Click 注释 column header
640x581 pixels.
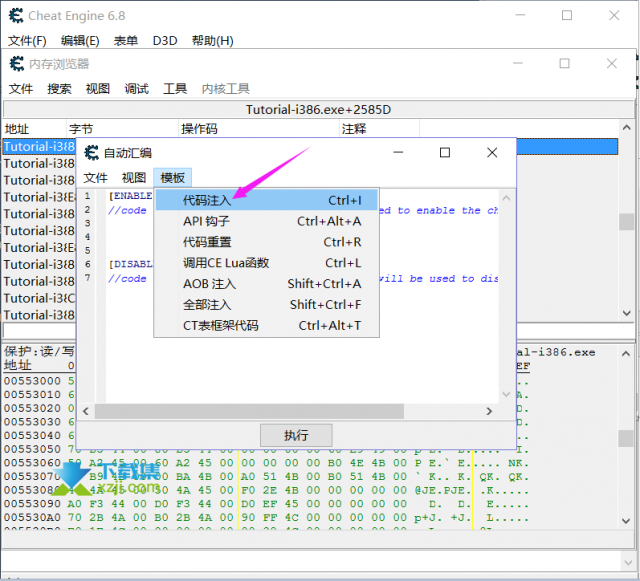tap(380, 129)
